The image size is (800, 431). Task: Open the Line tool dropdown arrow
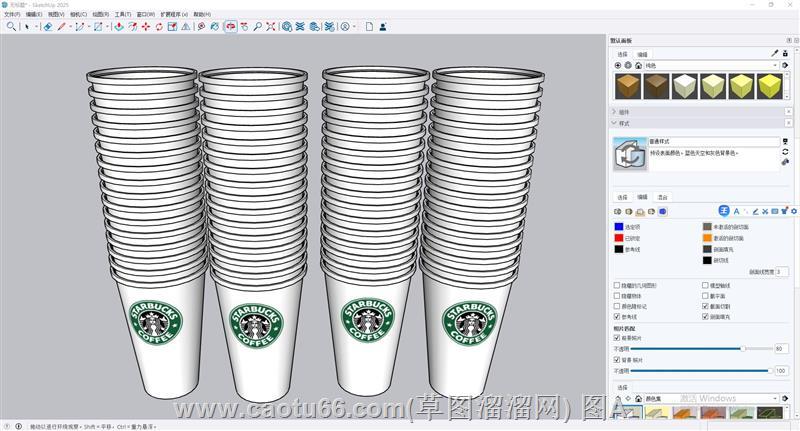point(70,27)
